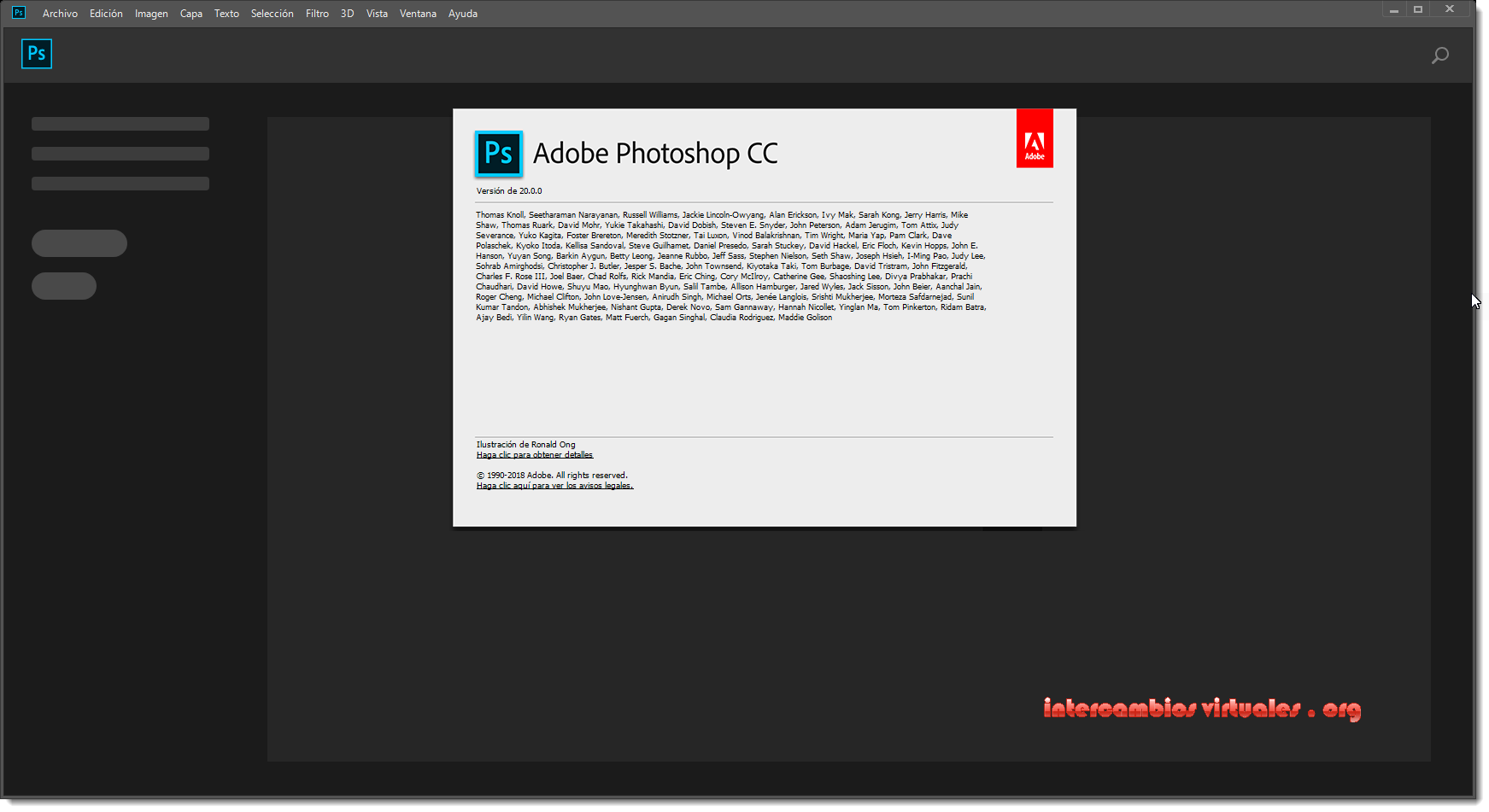Viewport: 1489px width, 812px height.
Task: Close the Photoshop window
Action: click(1450, 9)
